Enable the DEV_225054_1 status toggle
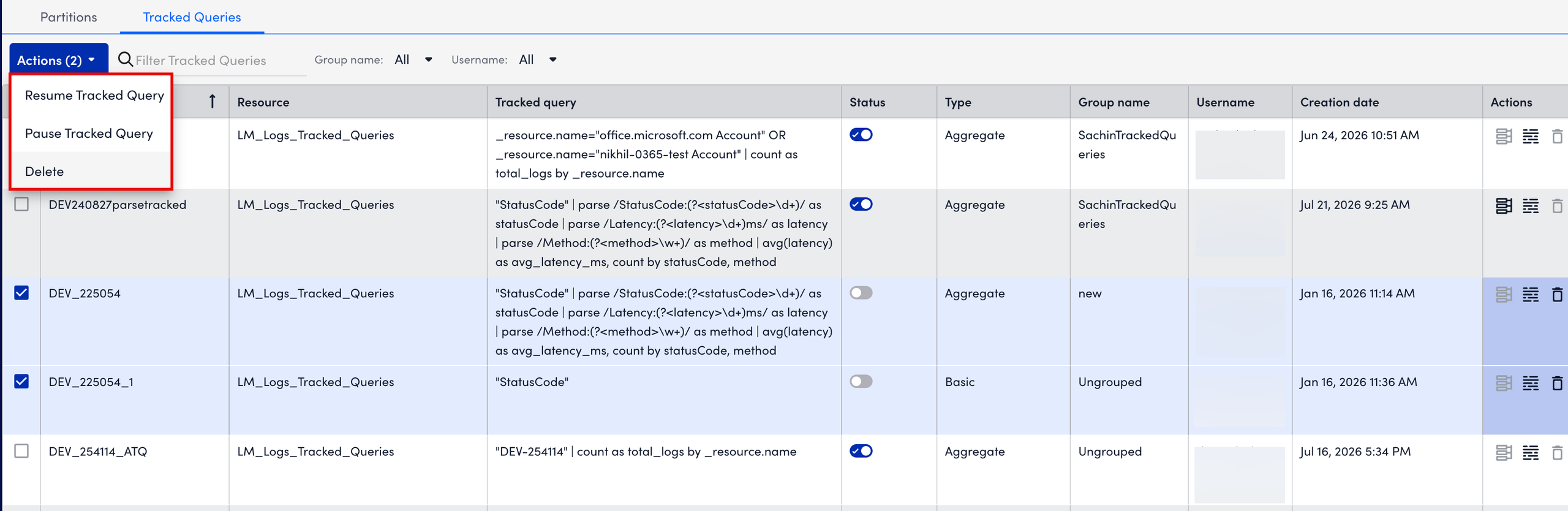This screenshot has width=1568, height=511. pyautogui.click(x=861, y=381)
